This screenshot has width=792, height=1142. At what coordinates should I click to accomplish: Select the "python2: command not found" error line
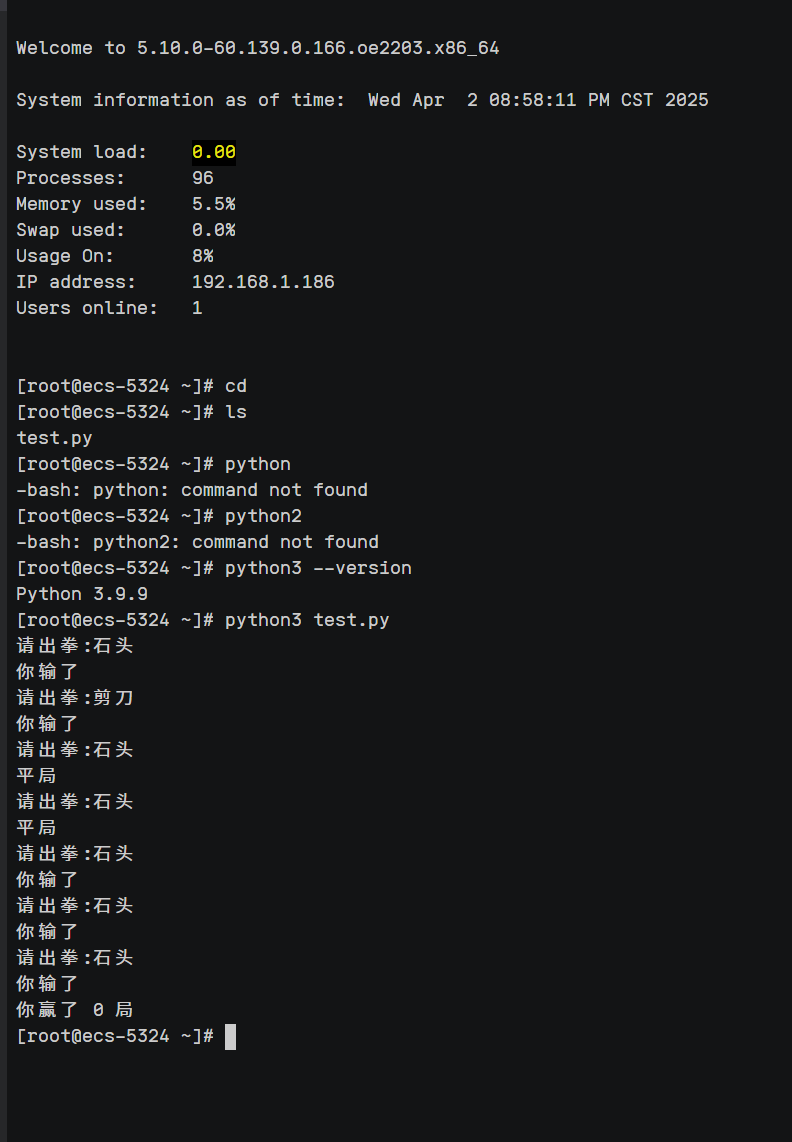click(197, 542)
